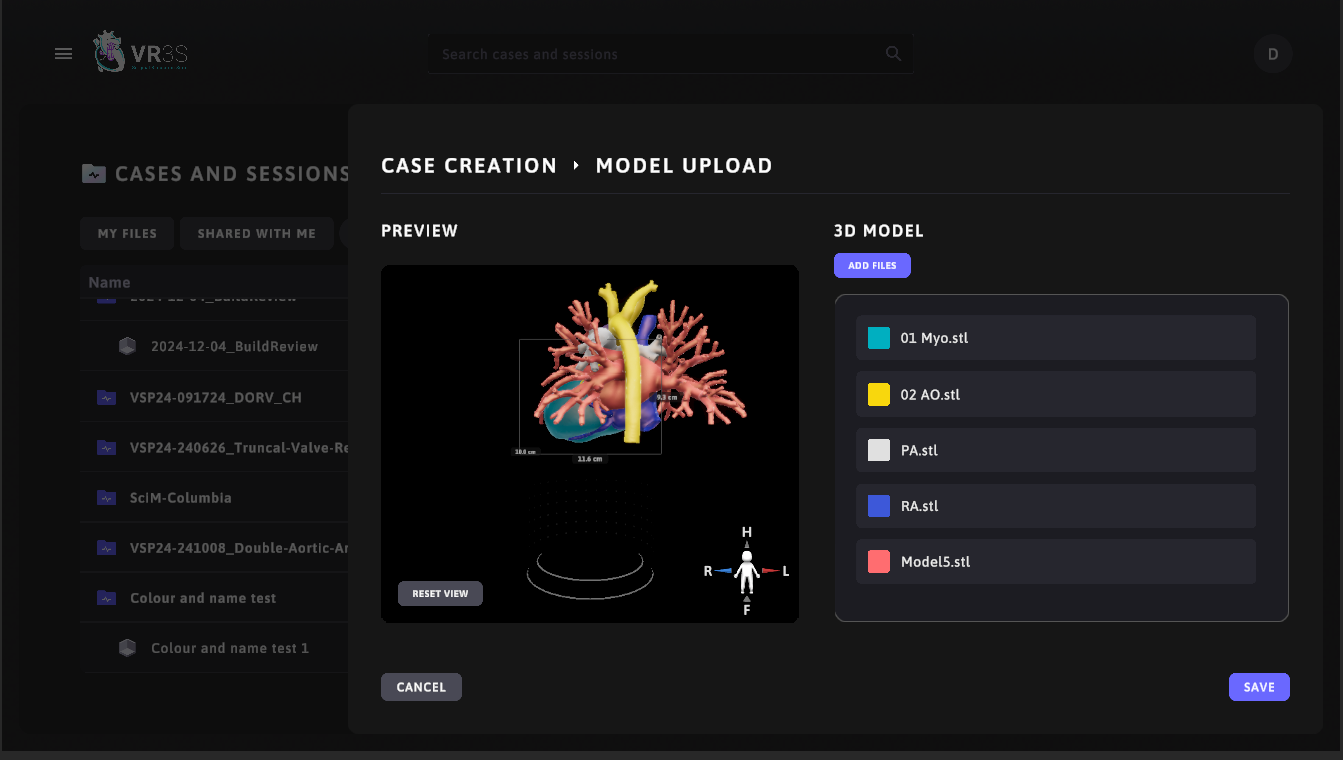Switch to the Shared With Me tab
Viewport: 1343px width, 760px height.
(256, 234)
